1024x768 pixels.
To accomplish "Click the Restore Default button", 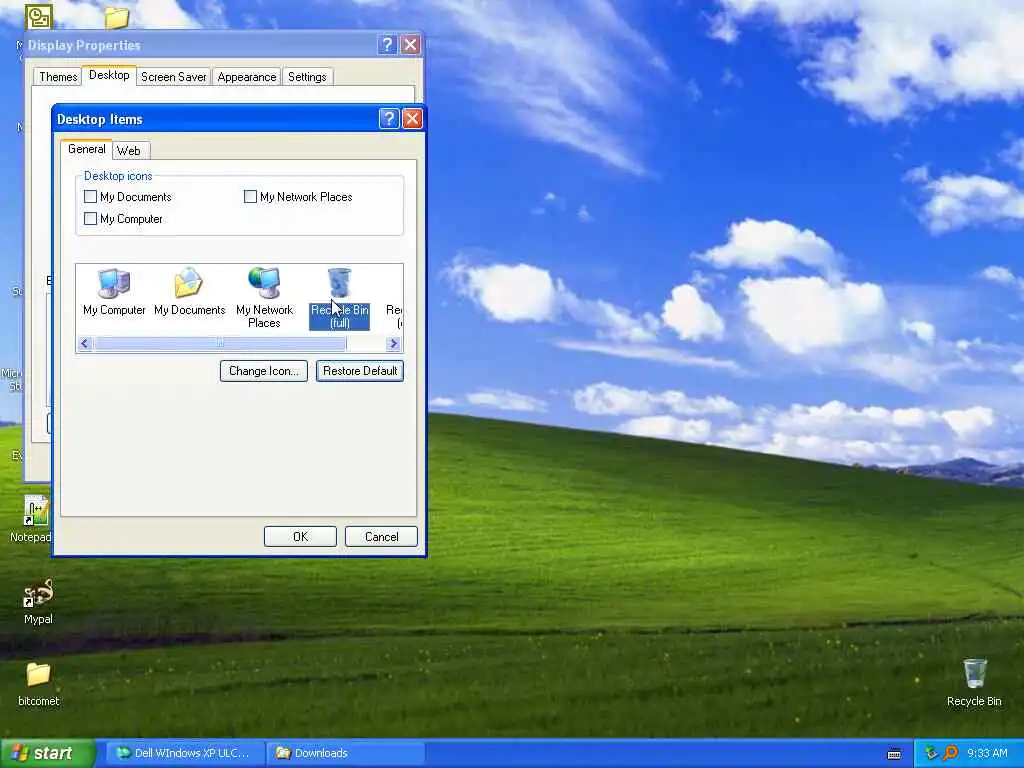I will pos(360,371).
